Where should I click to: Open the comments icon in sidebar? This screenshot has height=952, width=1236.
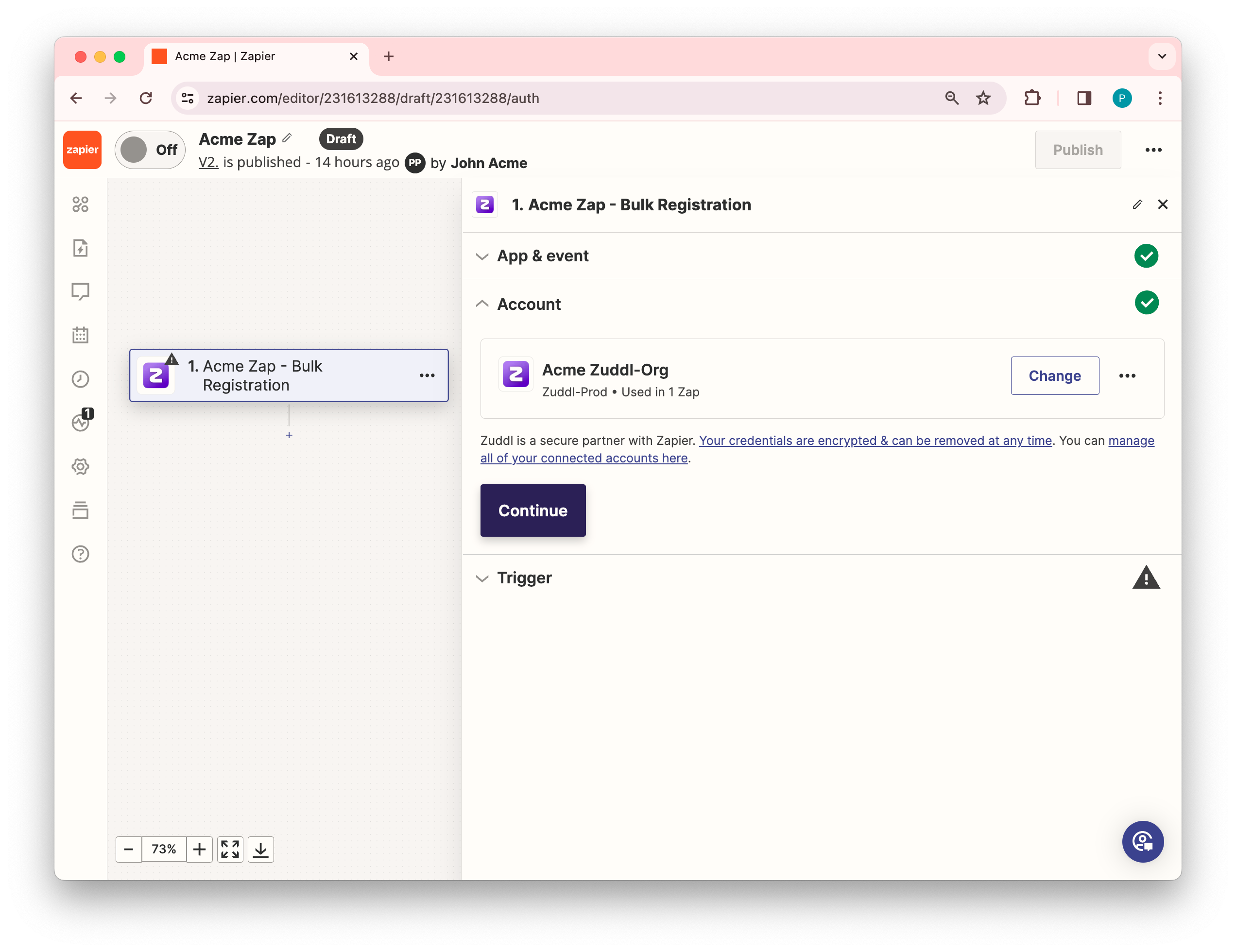tap(80, 291)
